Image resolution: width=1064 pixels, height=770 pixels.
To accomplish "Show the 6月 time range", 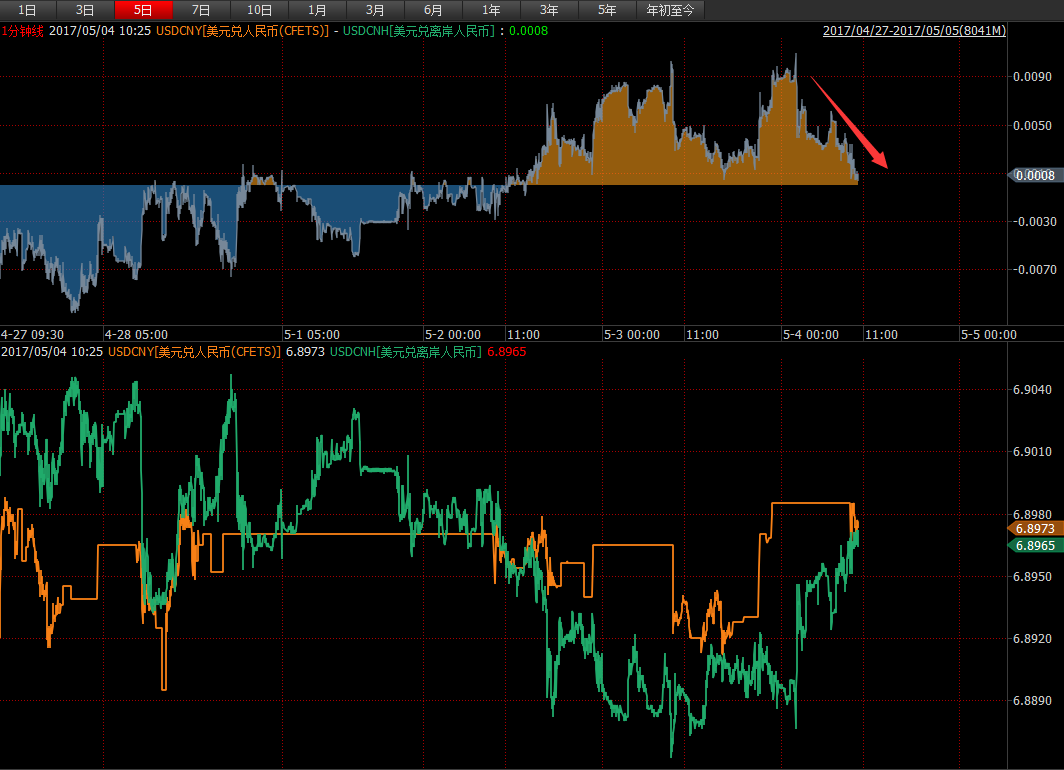I will (x=434, y=10).
